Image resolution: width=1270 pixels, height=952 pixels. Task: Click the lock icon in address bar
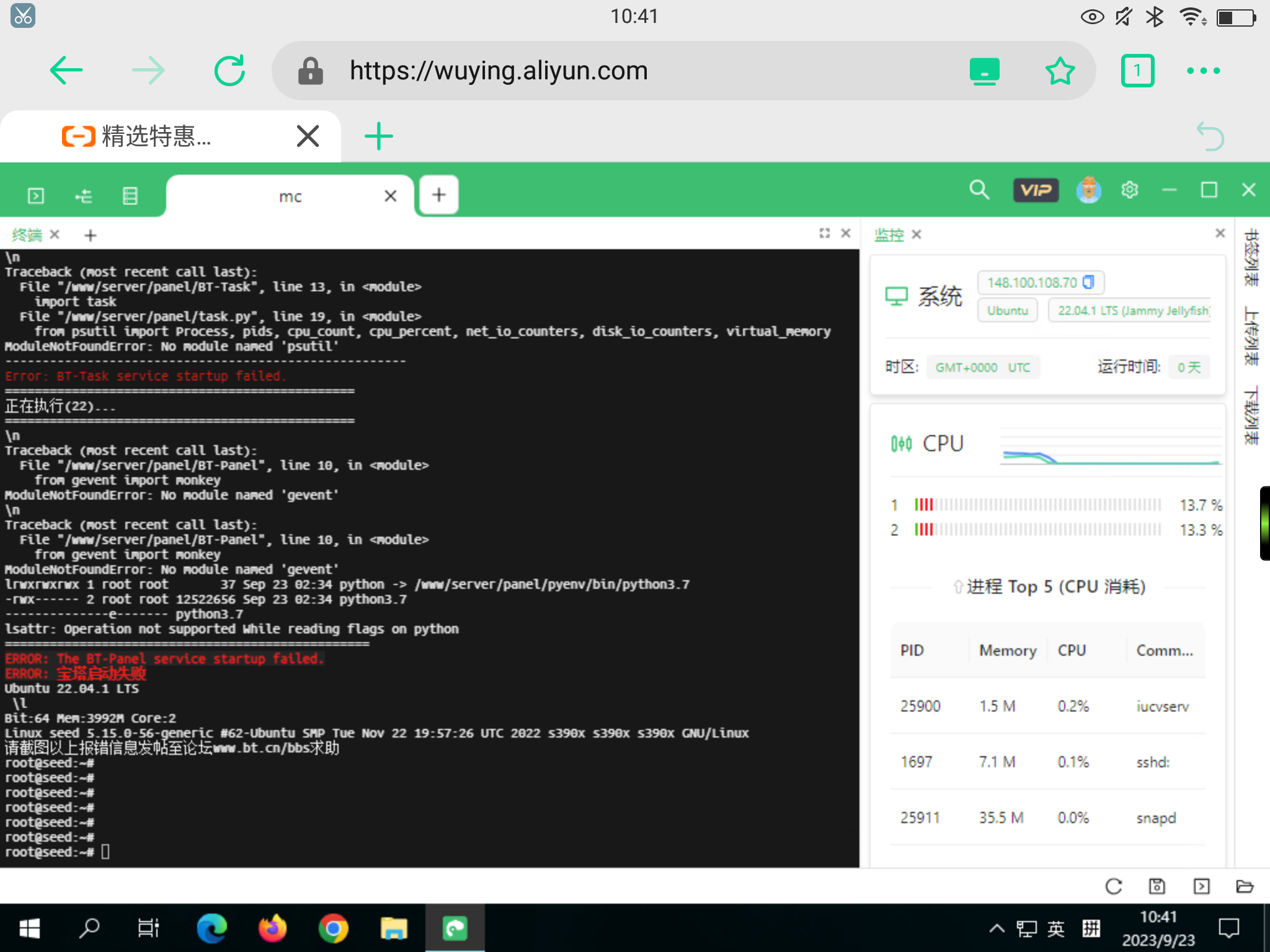310,71
